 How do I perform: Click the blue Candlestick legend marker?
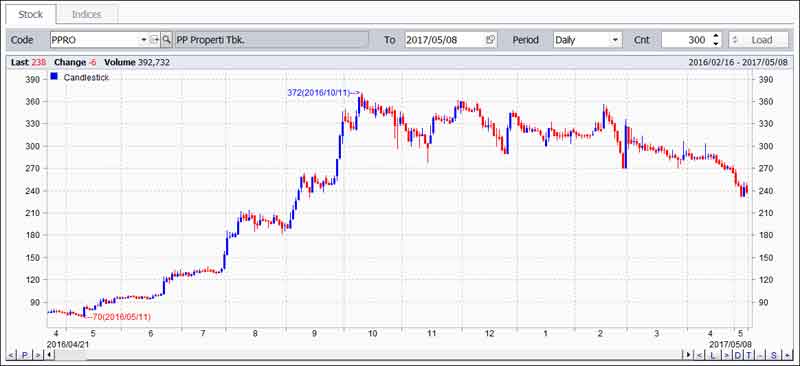[x=54, y=77]
